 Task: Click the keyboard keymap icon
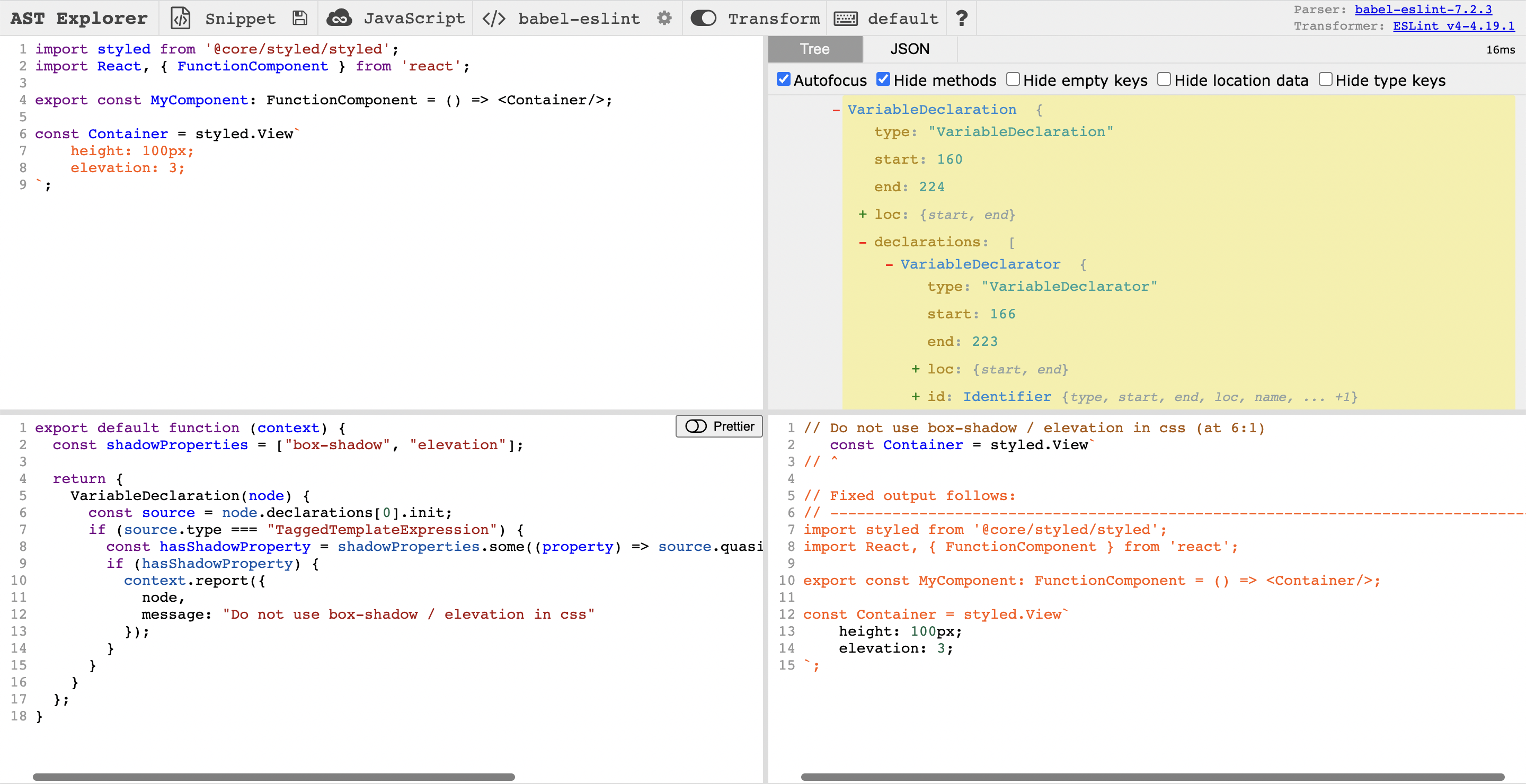pyautogui.click(x=845, y=19)
